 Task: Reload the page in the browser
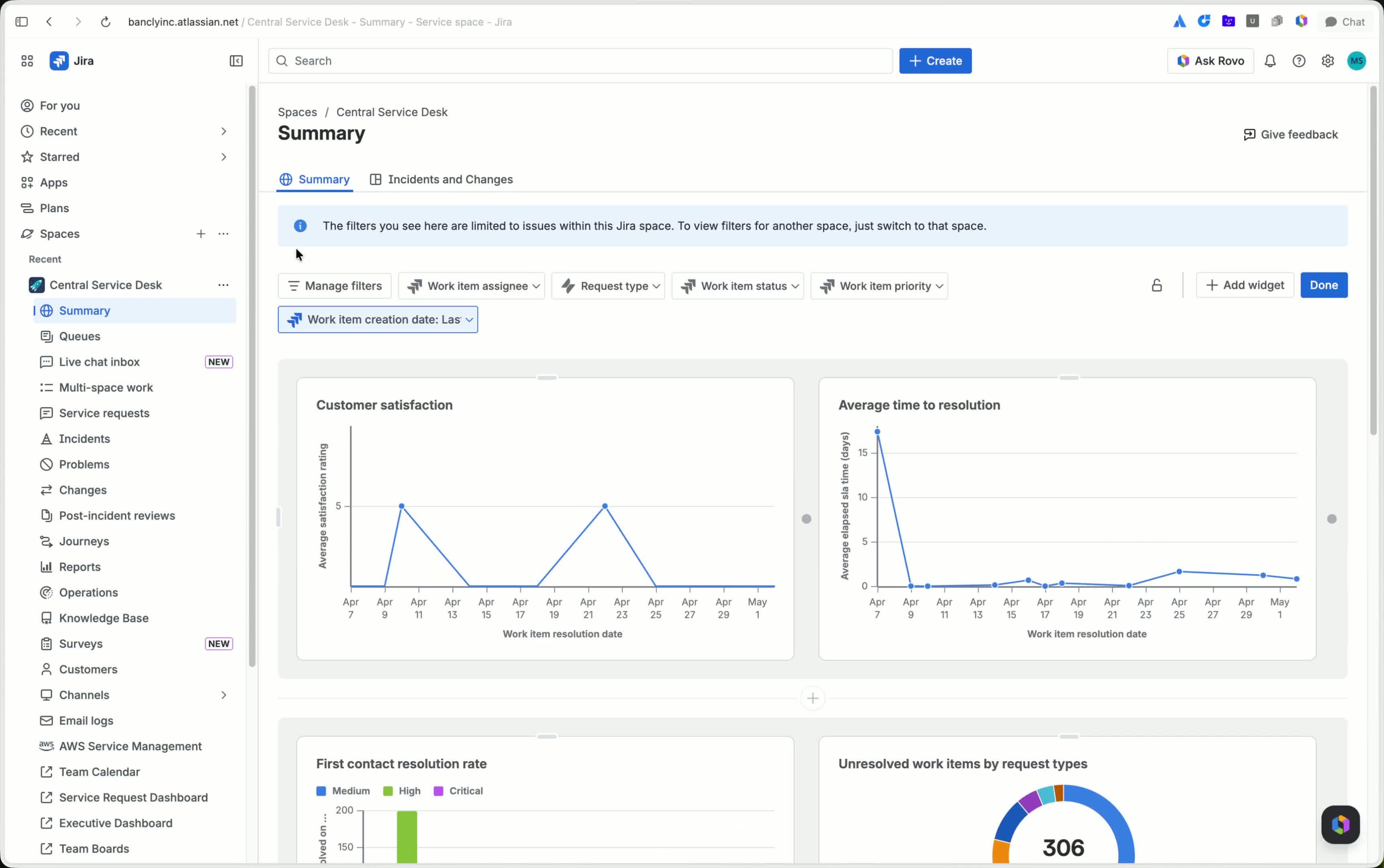tap(106, 22)
